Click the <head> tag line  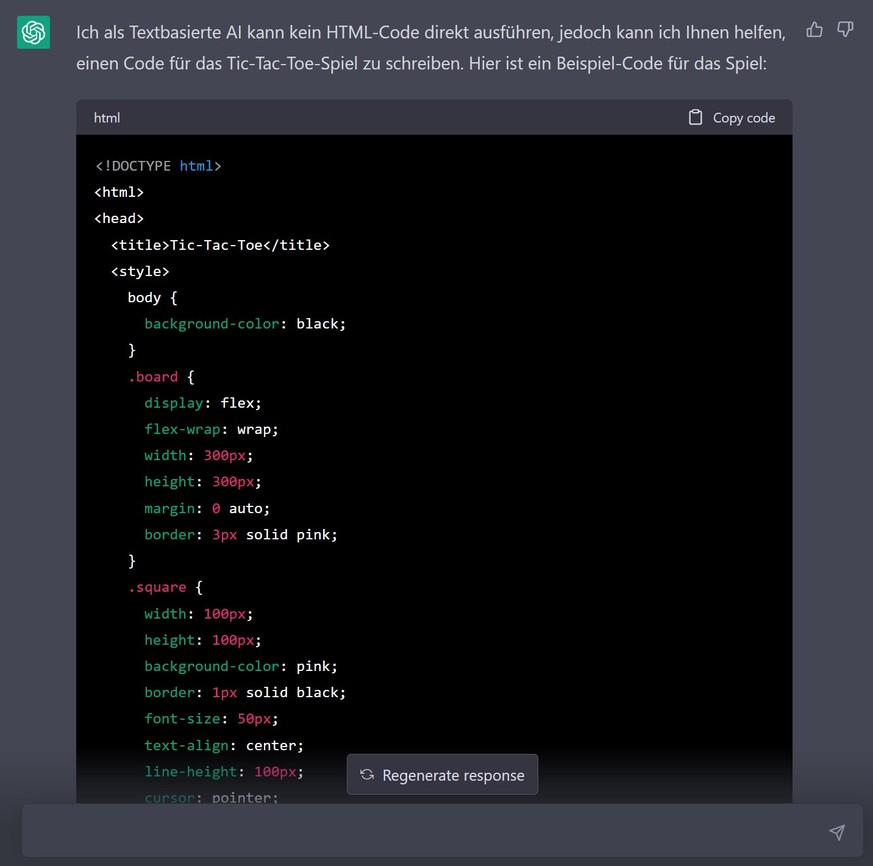tap(119, 218)
